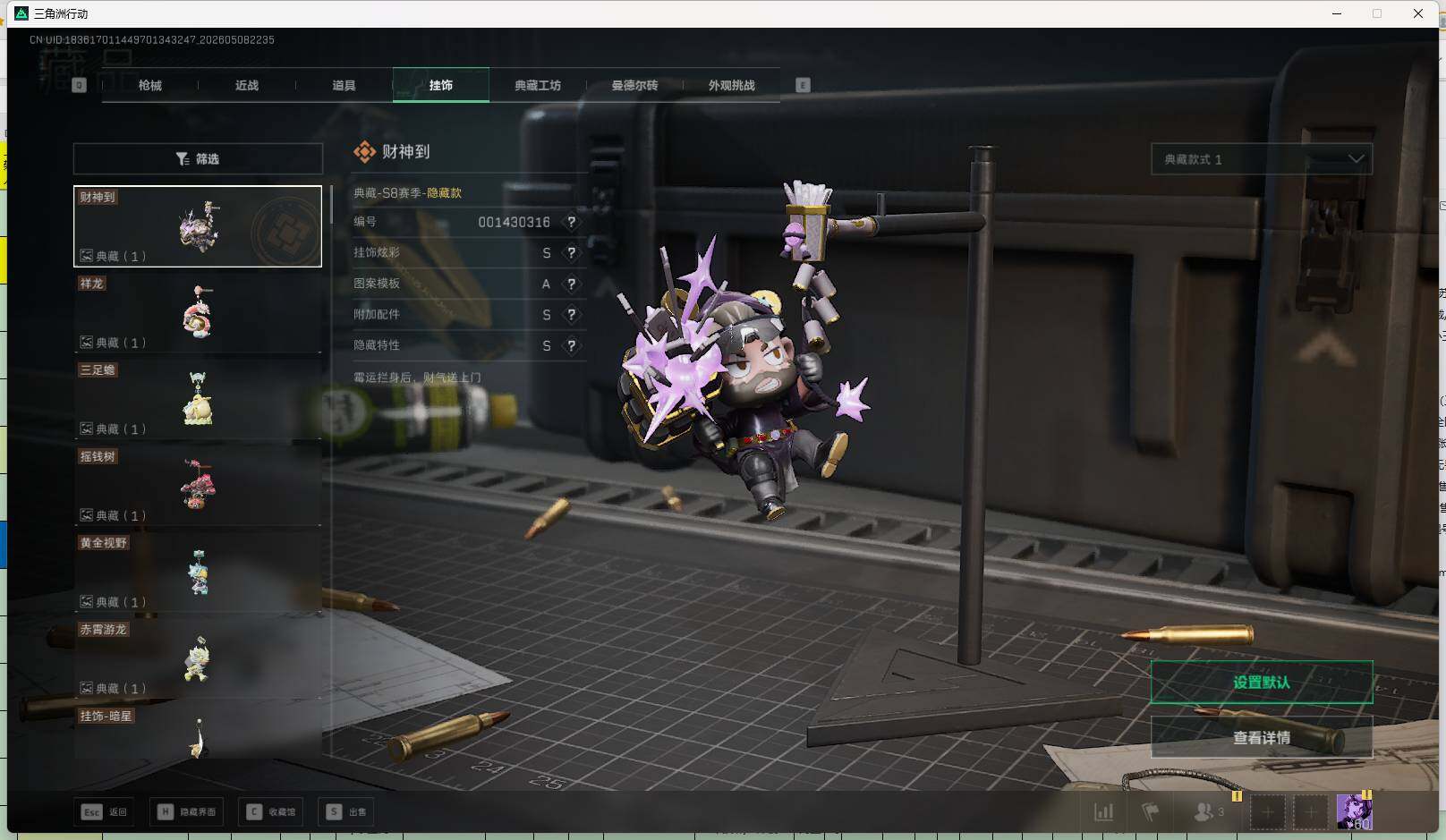The height and width of the screenshot is (840, 1446).
Task: Click the 霉运拦身后，财气送上门 description
Action: coord(417,378)
